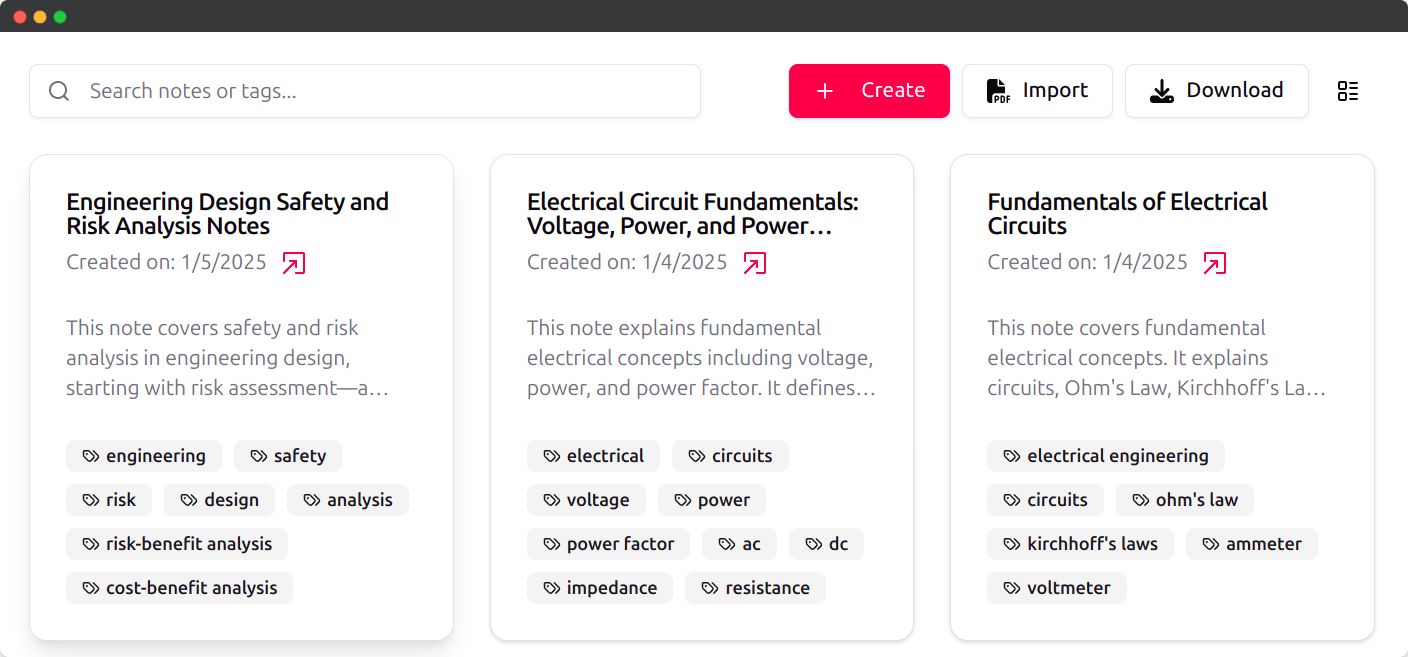
Task: Select the 'risk-benefit analysis' tag
Action: [177, 544]
